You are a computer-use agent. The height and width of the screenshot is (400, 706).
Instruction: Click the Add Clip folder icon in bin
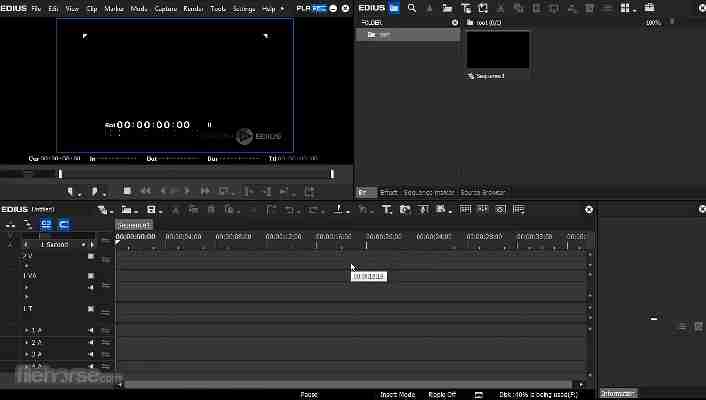point(447,8)
